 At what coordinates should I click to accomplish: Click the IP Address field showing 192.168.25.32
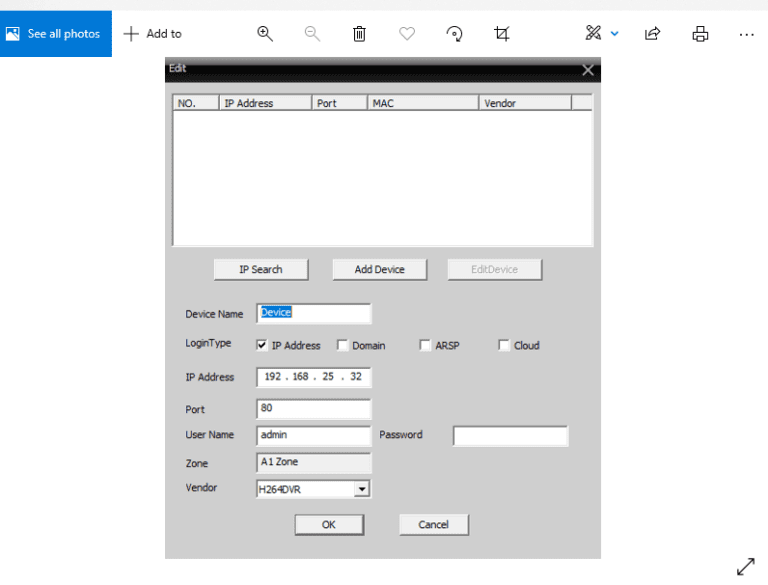coord(313,377)
